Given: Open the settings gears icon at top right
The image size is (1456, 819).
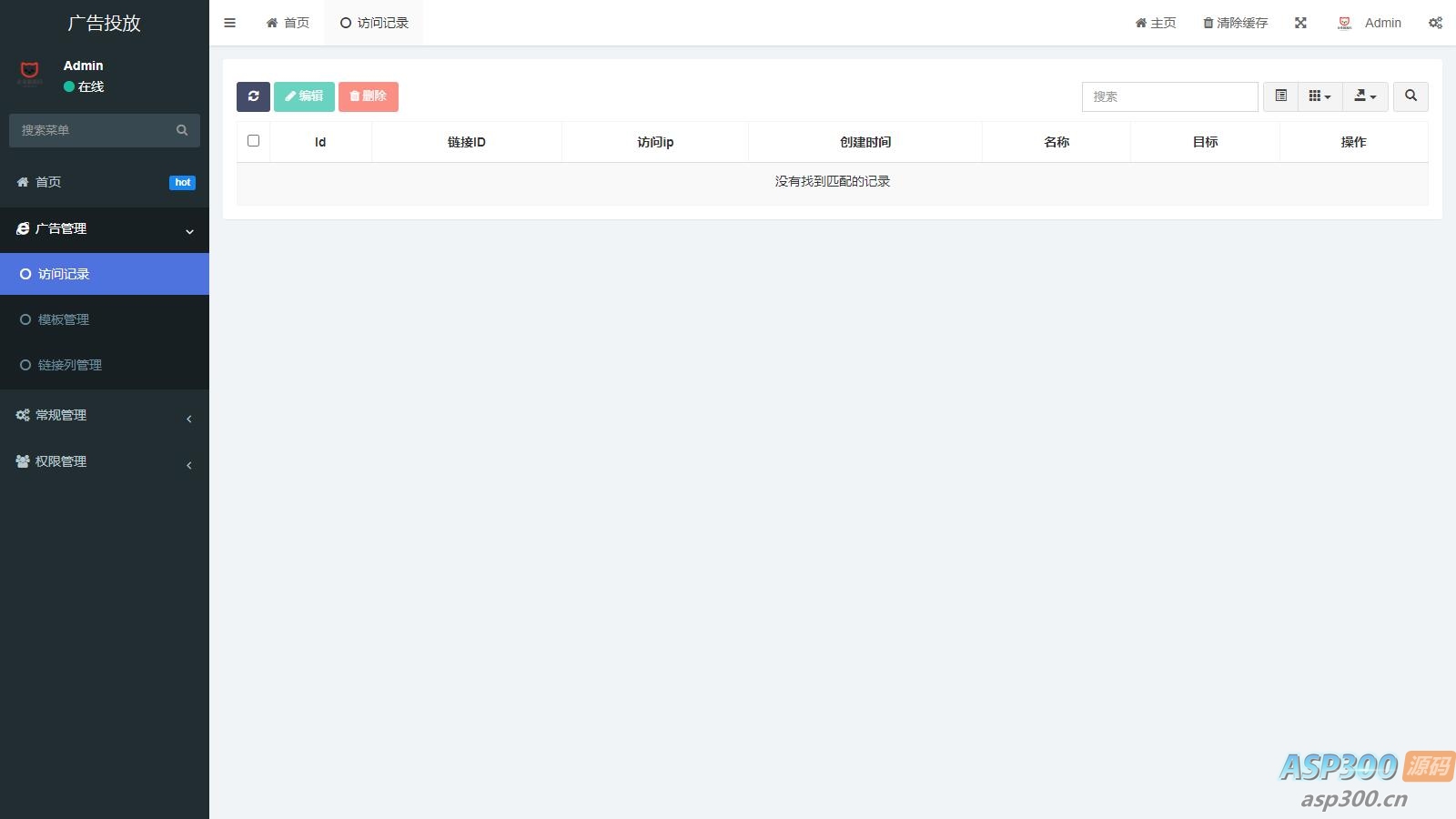Looking at the screenshot, I should [x=1435, y=23].
